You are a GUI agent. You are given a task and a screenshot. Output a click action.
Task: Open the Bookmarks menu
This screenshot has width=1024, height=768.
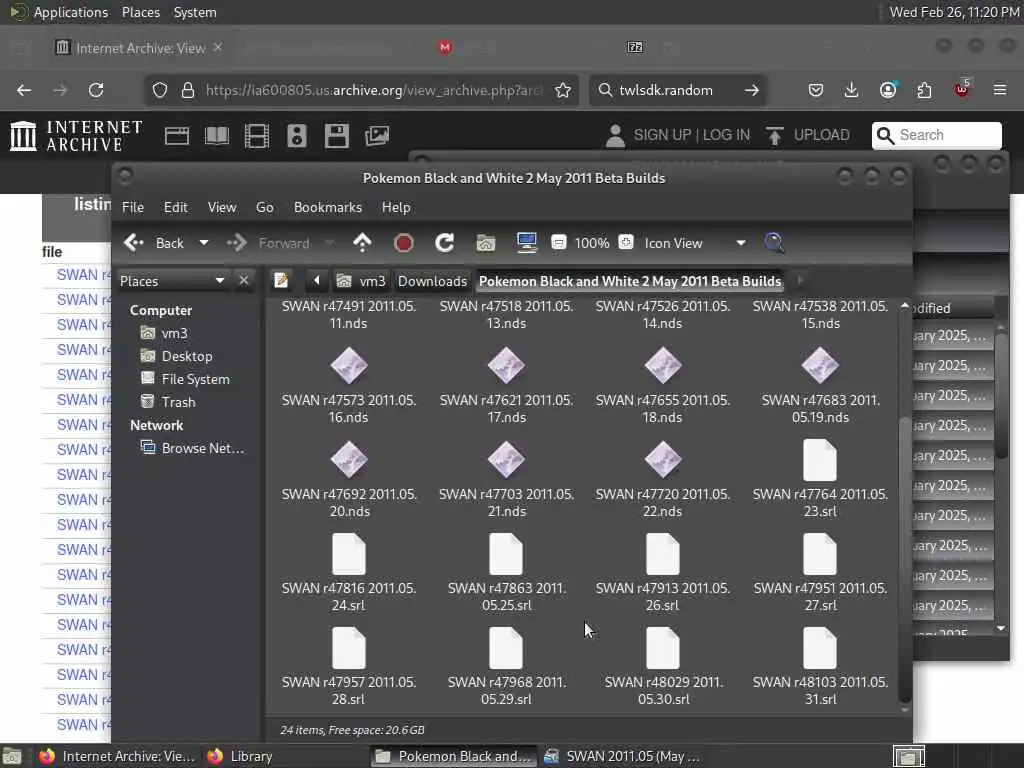(x=328, y=207)
